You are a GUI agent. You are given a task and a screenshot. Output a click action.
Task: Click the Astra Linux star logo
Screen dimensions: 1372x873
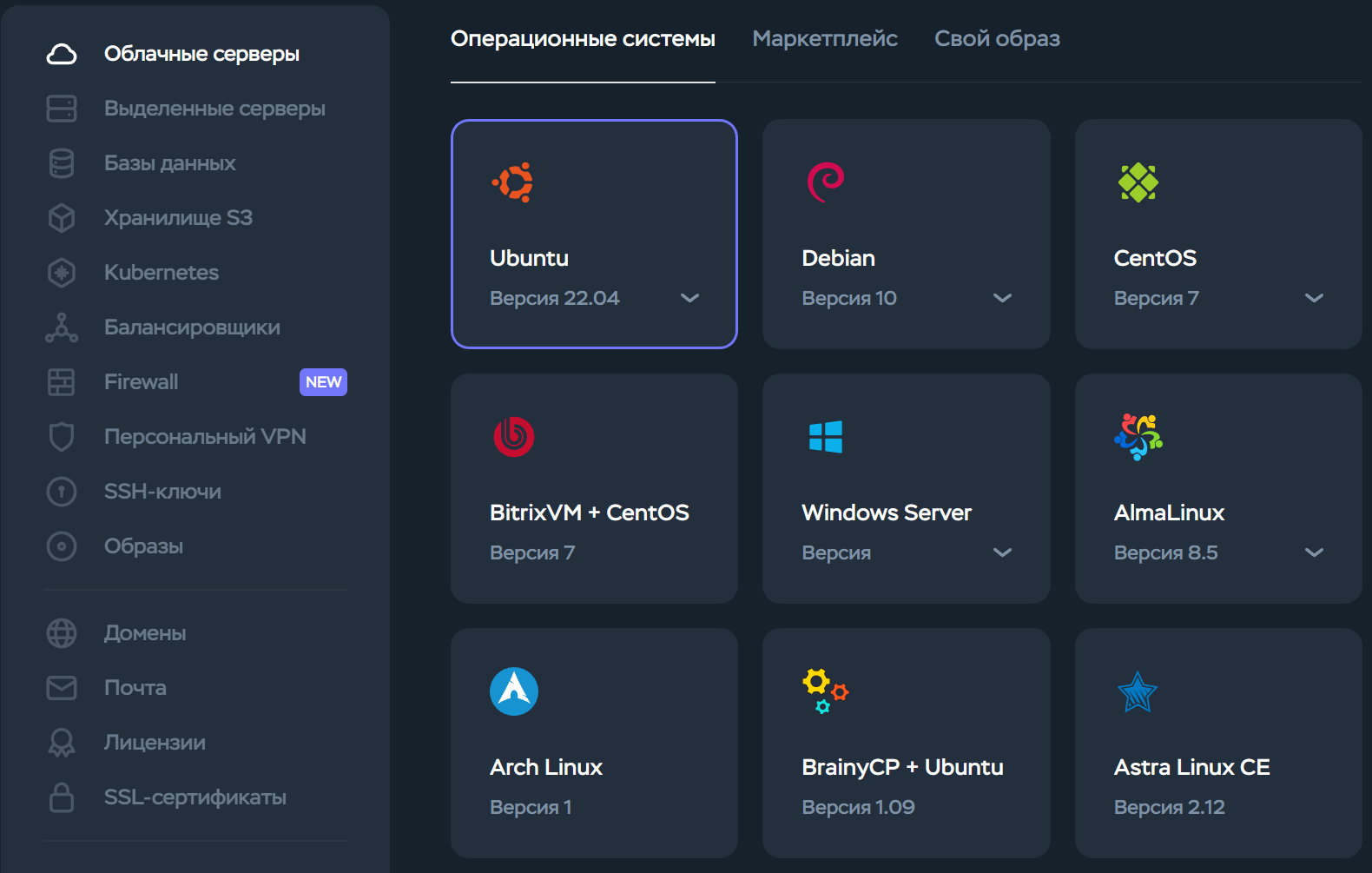(1138, 691)
